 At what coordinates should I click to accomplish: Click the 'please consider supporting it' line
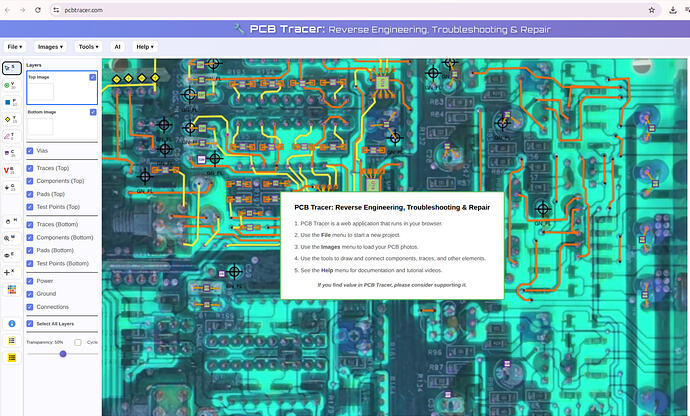point(392,285)
